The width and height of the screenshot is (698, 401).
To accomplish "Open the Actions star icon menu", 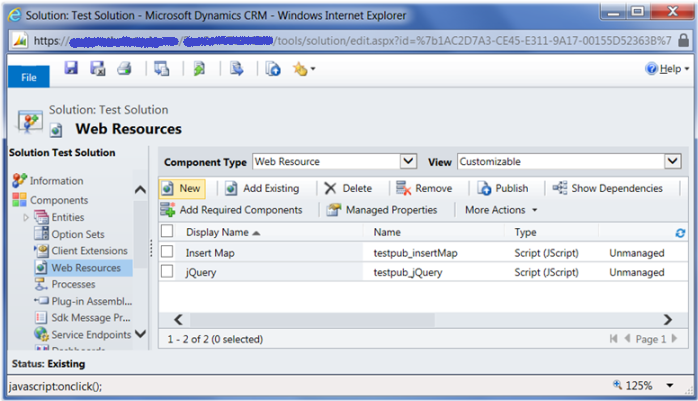I will tap(304, 69).
